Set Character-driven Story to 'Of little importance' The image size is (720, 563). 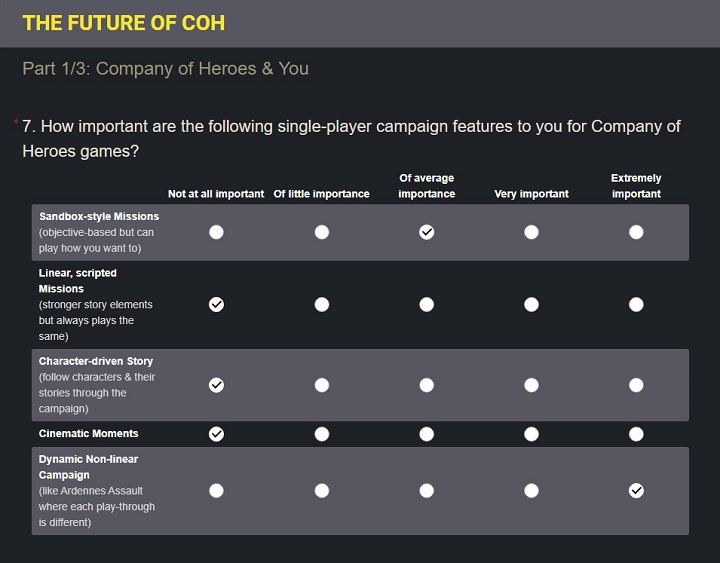point(322,384)
